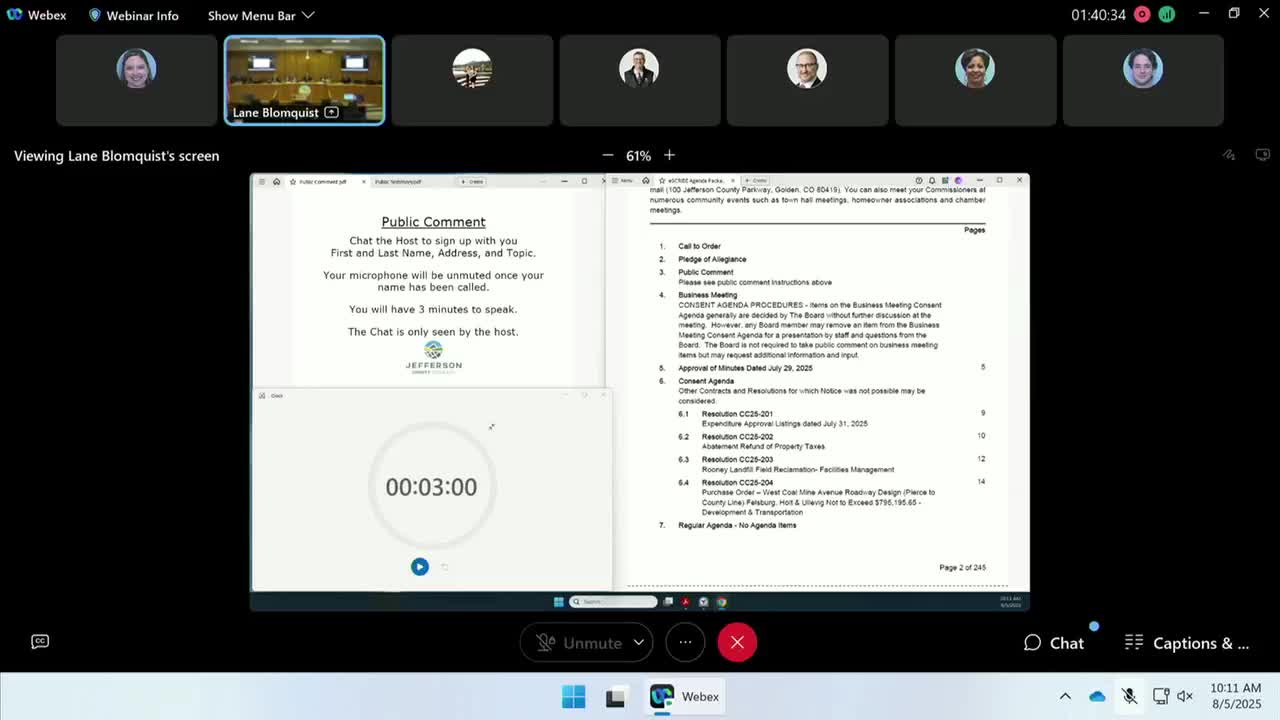This screenshot has width=1280, height=720.
Task: Start the 00:03:00 timer with play button
Action: tap(420, 567)
